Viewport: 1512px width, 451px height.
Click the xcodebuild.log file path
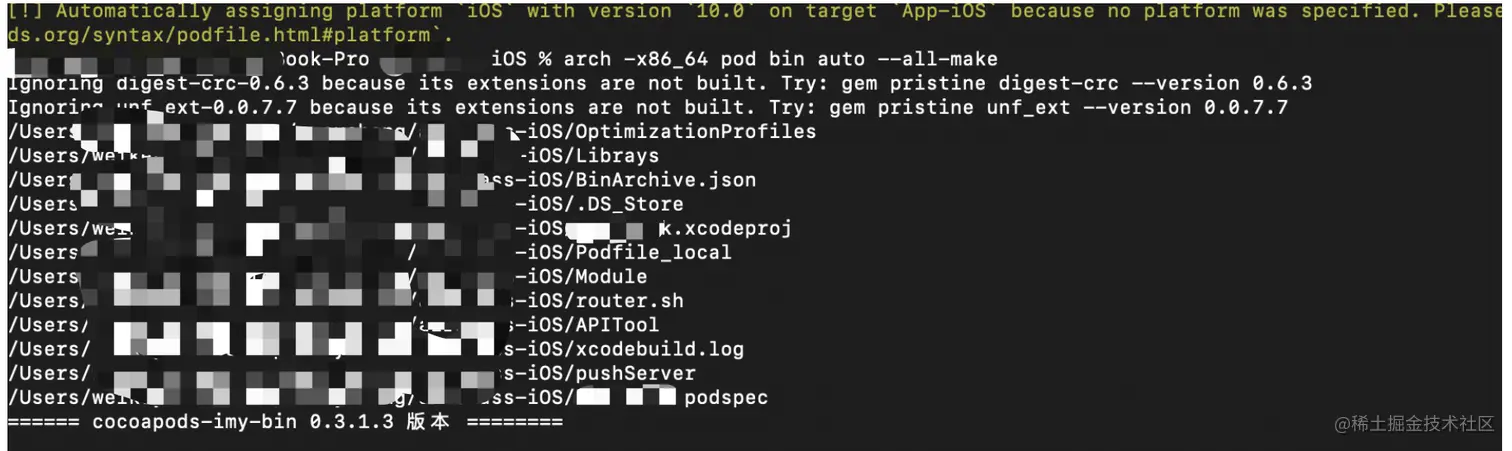coord(376,349)
